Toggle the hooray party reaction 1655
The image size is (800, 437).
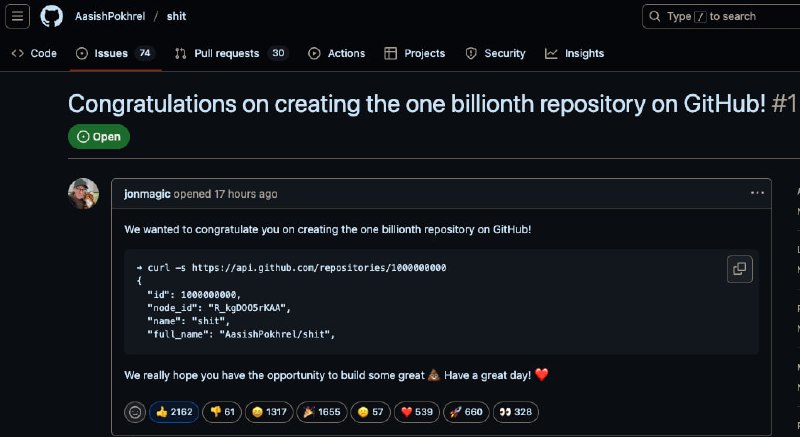(x=321, y=412)
